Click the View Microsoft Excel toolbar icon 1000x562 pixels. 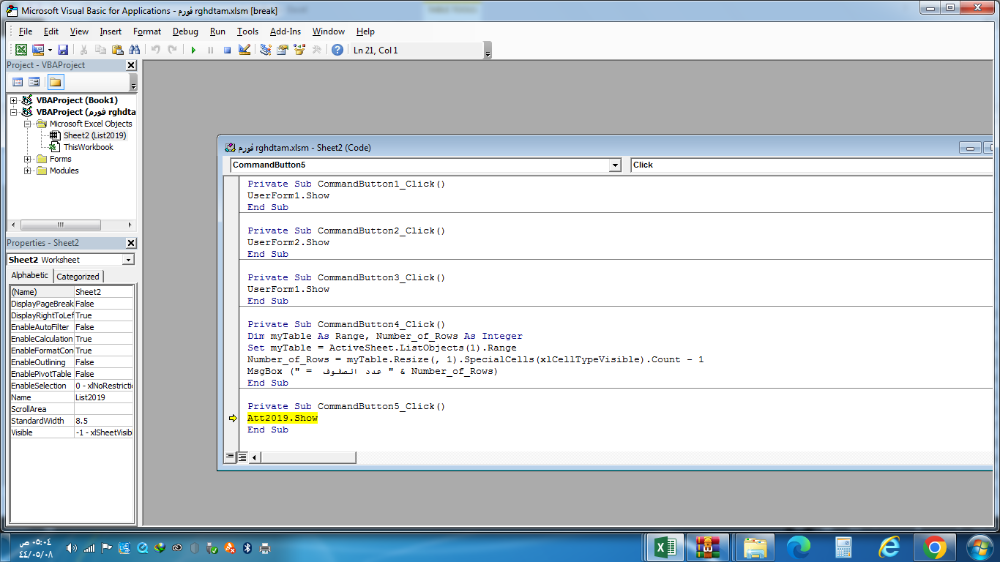(21, 50)
